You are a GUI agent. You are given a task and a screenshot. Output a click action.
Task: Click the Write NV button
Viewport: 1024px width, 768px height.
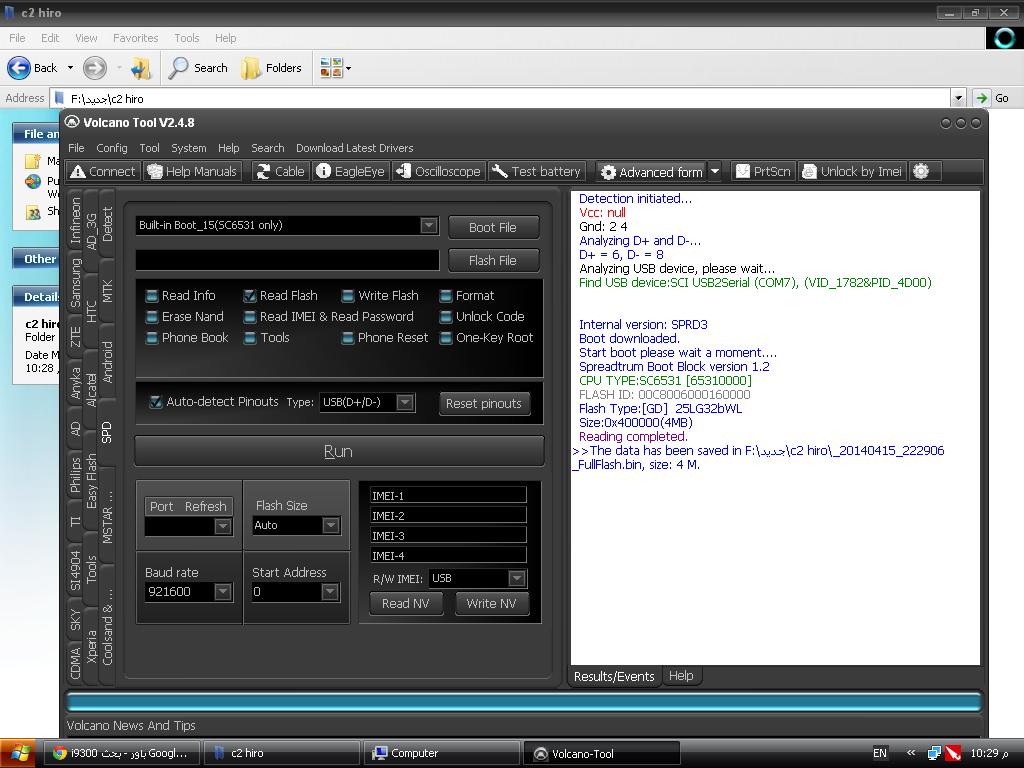click(x=491, y=603)
